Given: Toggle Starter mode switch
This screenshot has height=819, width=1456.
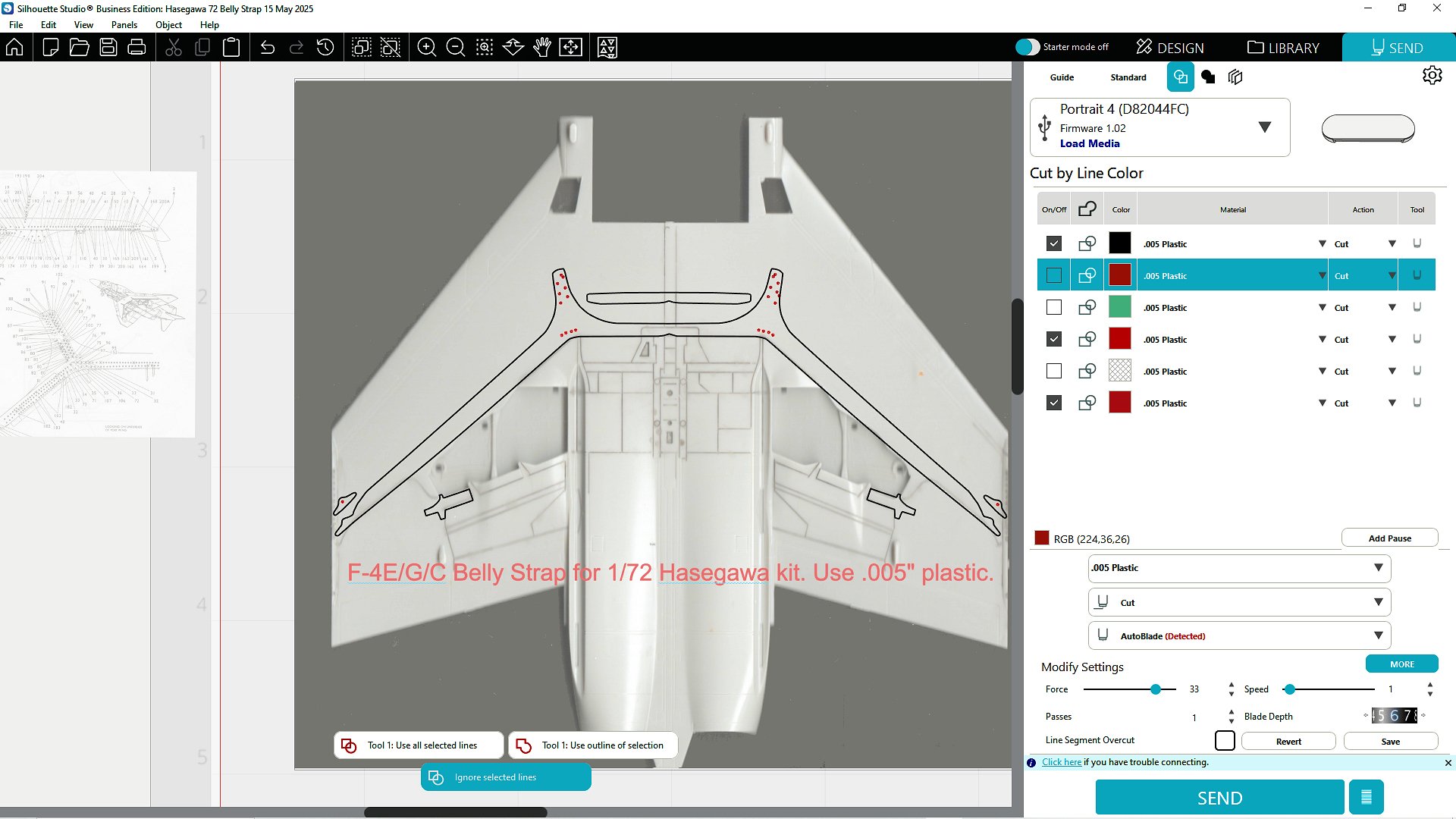Looking at the screenshot, I should coord(1028,47).
